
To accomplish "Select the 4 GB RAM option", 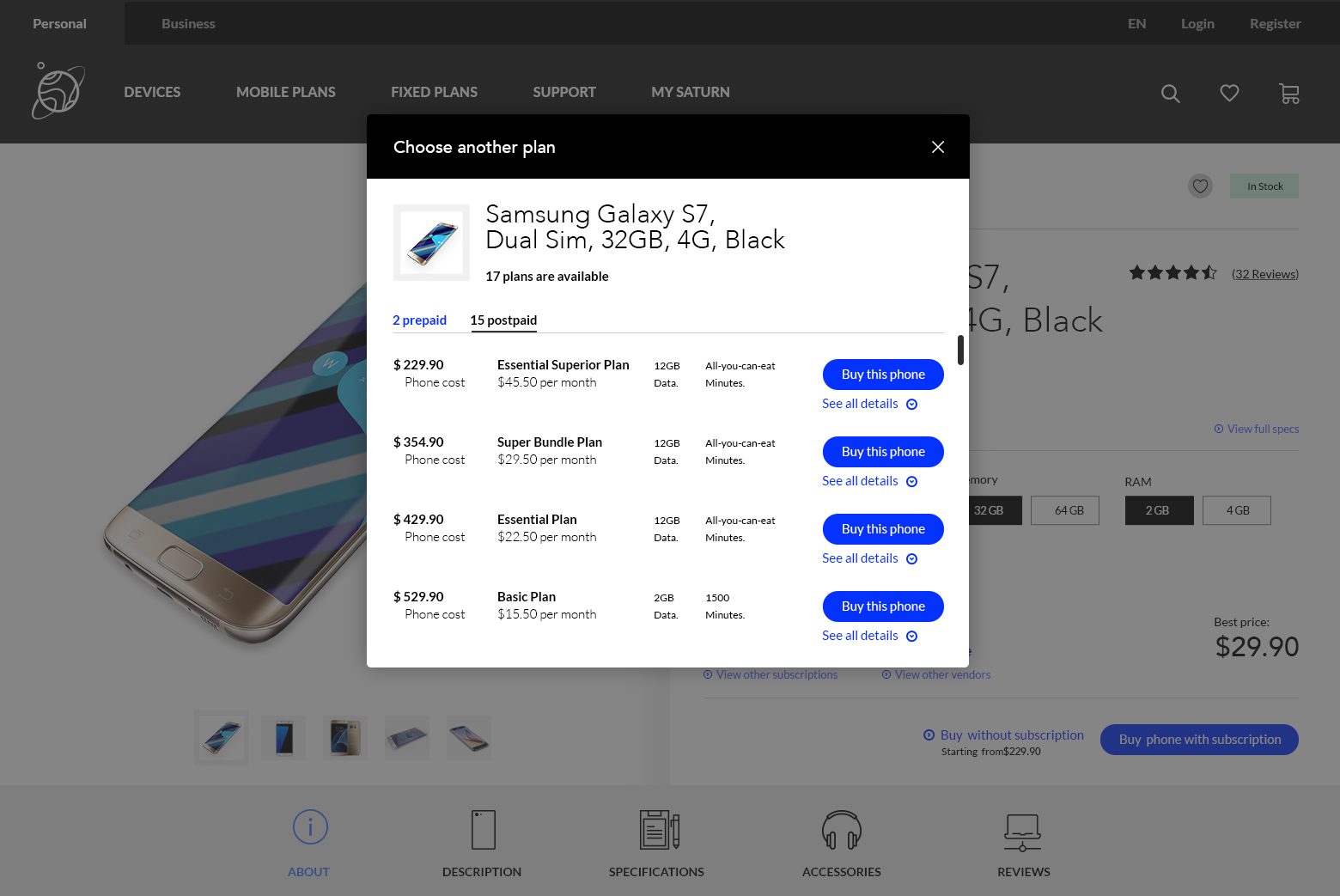I will pyautogui.click(x=1237, y=510).
